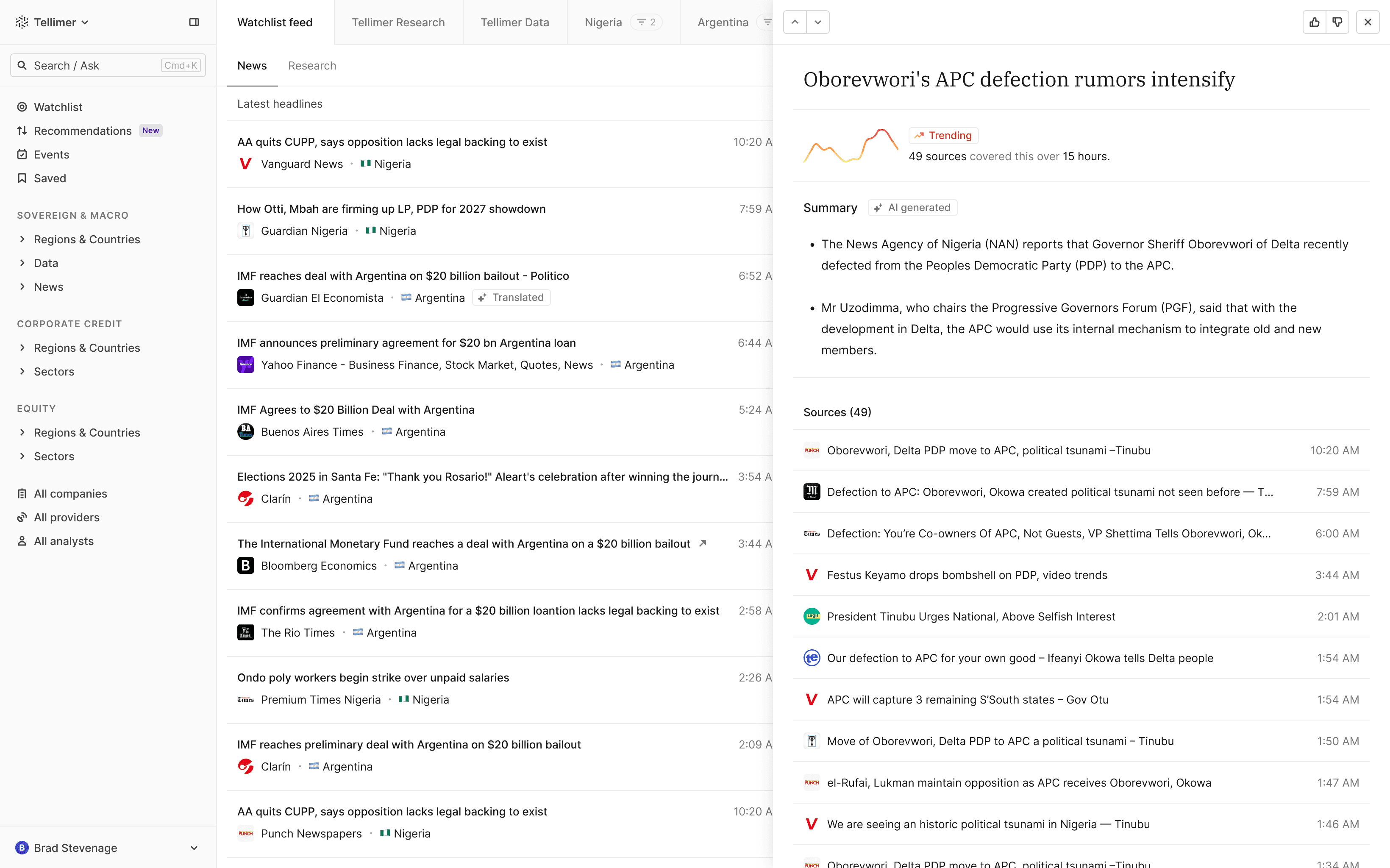Open the Festus Keyamo bombshell source article
Viewport: 1390px width, 868px height.
pyautogui.click(x=967, y=575)
